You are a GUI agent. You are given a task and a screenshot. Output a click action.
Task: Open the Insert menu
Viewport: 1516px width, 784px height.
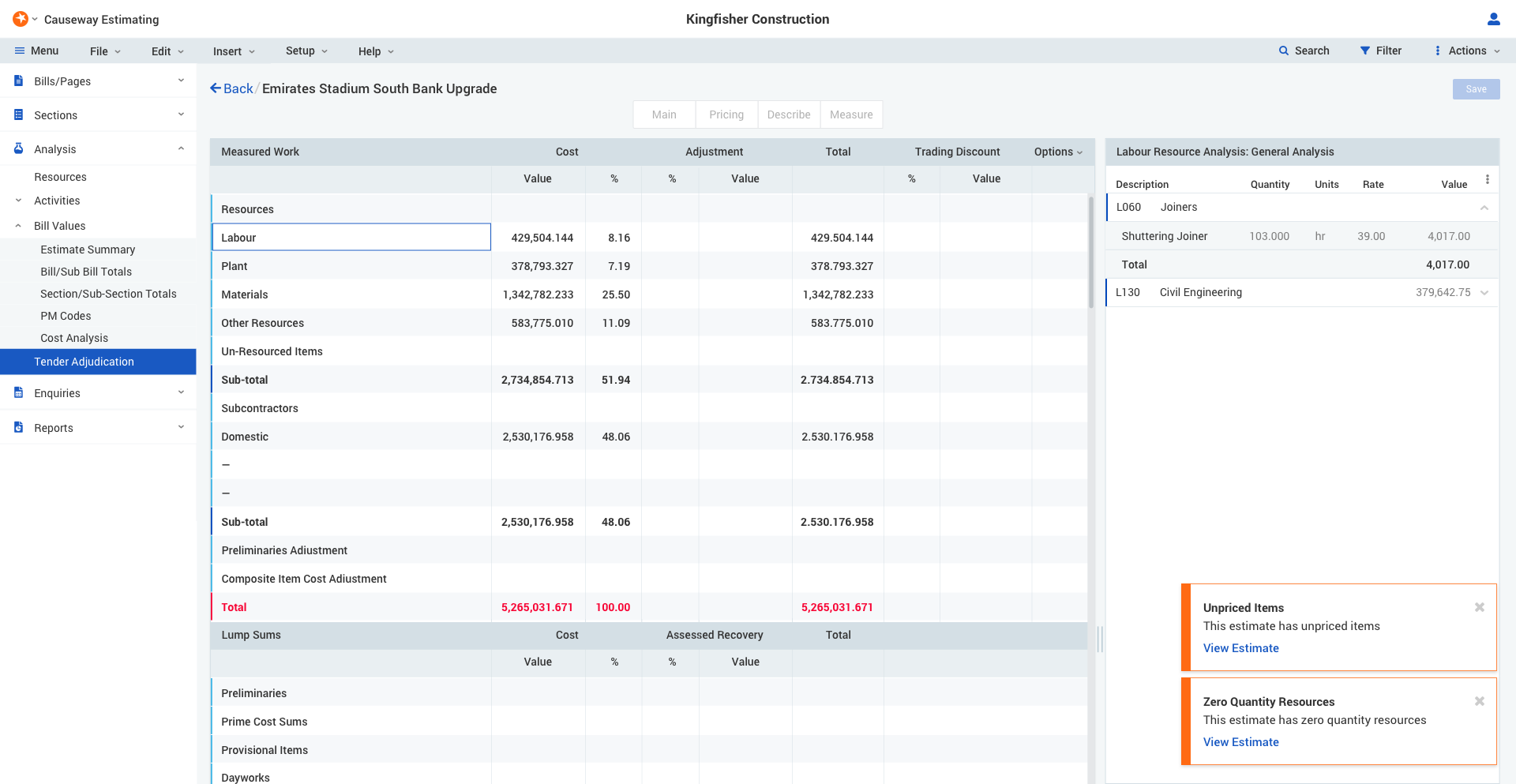[x=234, y=51]
